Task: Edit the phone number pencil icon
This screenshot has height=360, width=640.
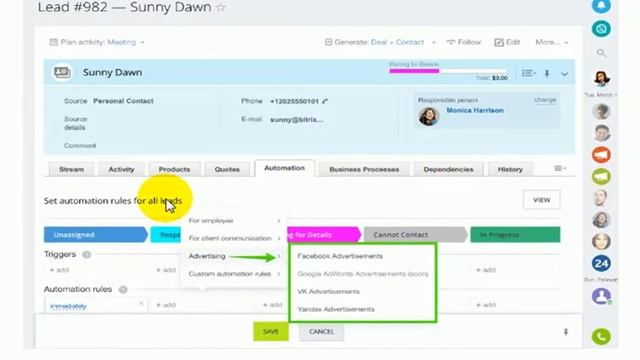Action: (325, 101)
